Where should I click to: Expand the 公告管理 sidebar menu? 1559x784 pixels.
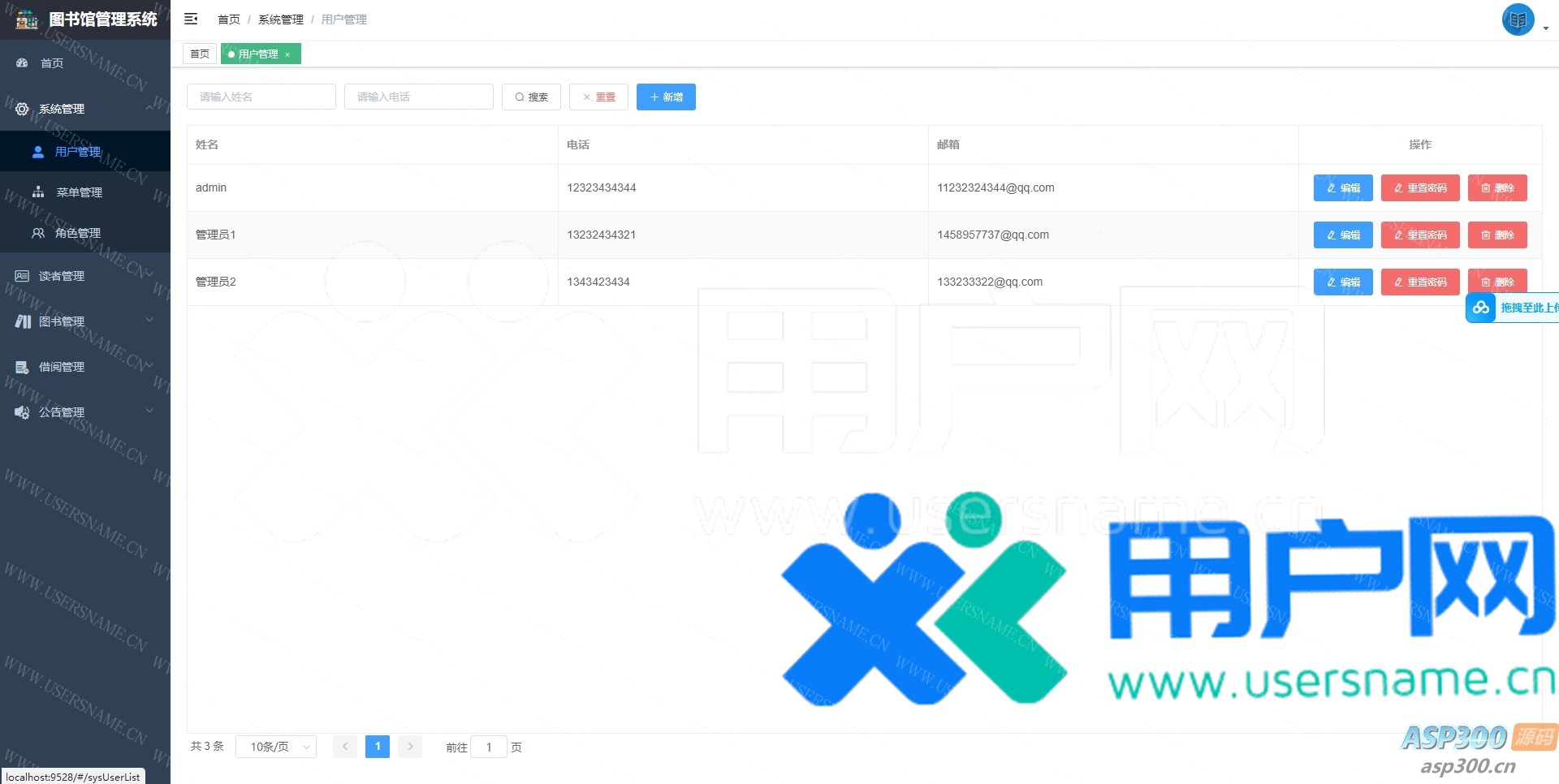click(62, 412)
